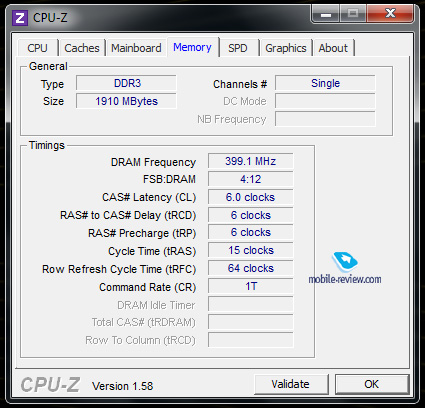
Task: Click the tRFC 64 clocks field
Action: [x=251, y=268]
